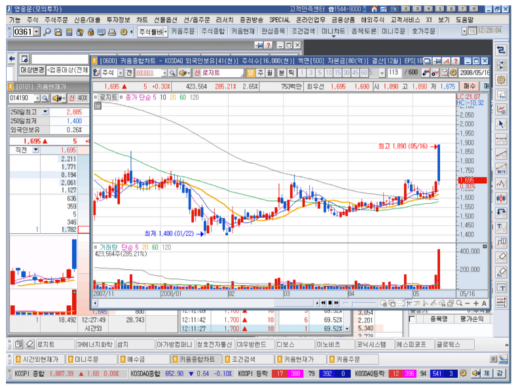This screenshot has width=517, height=388.
Task: Open the 014190 stock code dropdown
Action: [x=37, y=98]
